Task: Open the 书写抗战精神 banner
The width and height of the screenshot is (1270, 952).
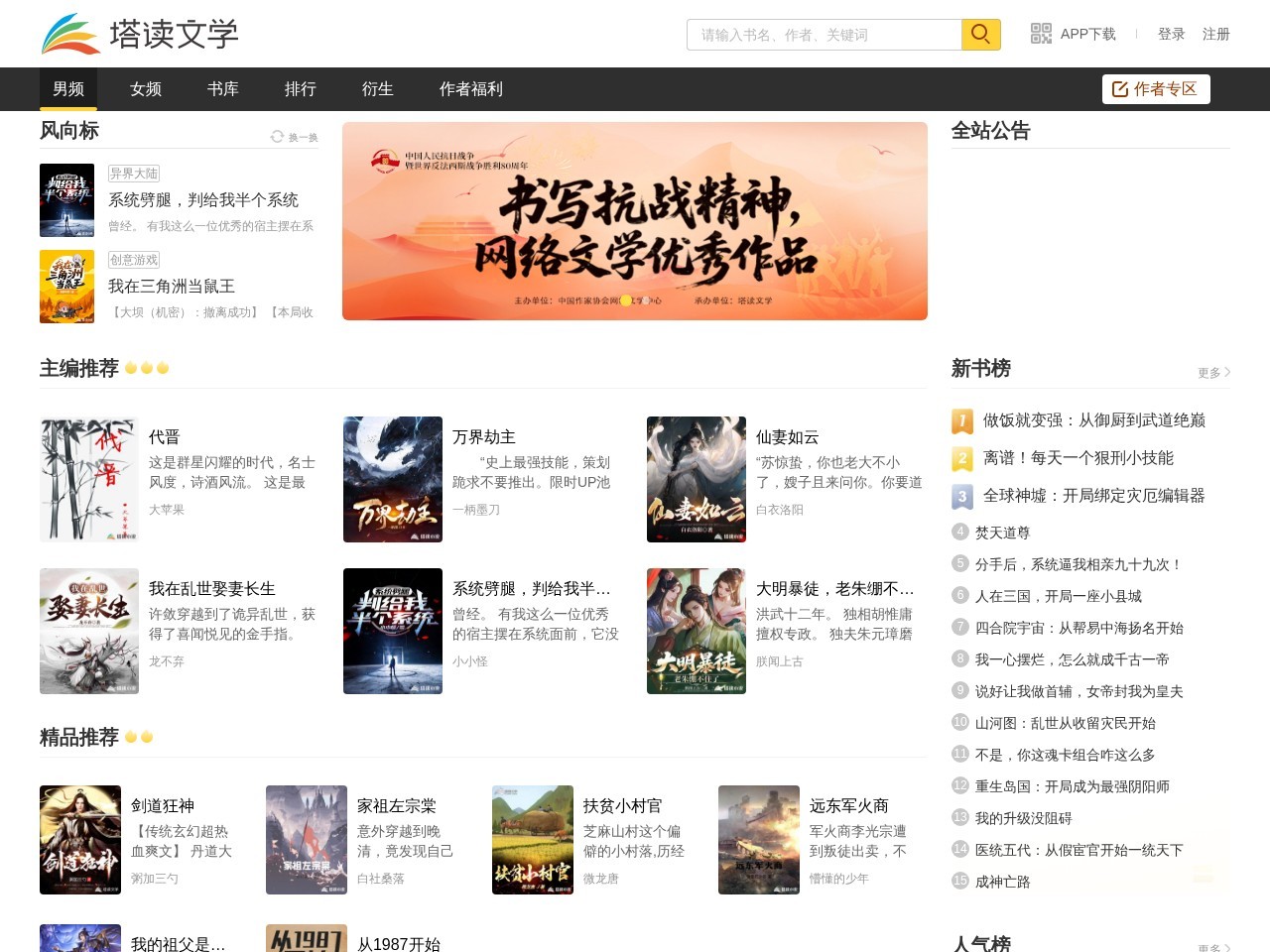Action: tap(635, 221)
